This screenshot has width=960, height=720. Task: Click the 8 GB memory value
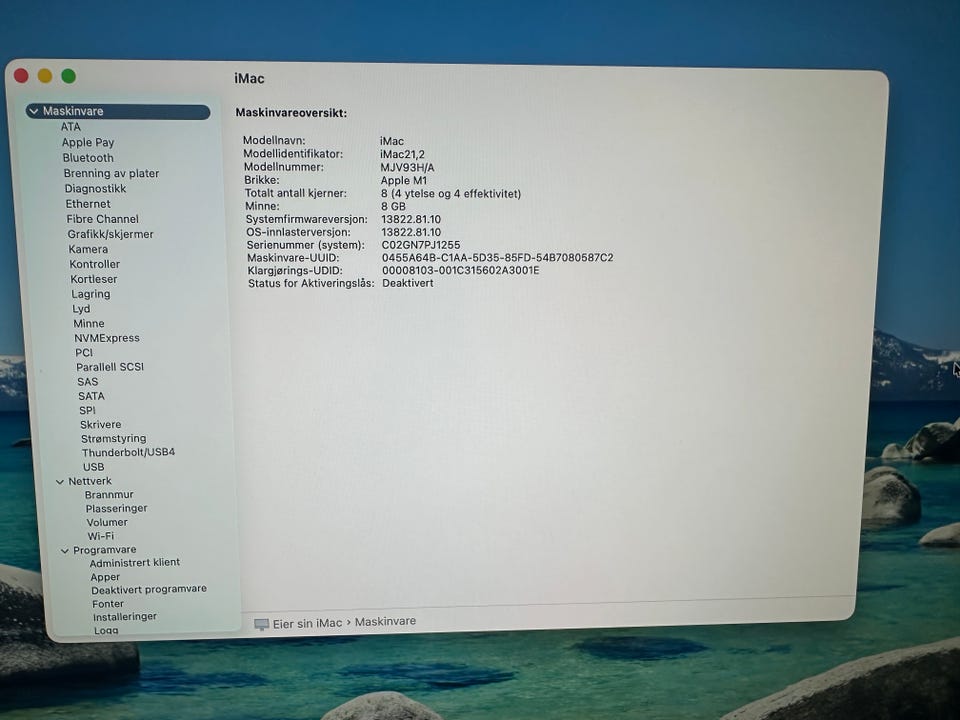coord(393,206)
